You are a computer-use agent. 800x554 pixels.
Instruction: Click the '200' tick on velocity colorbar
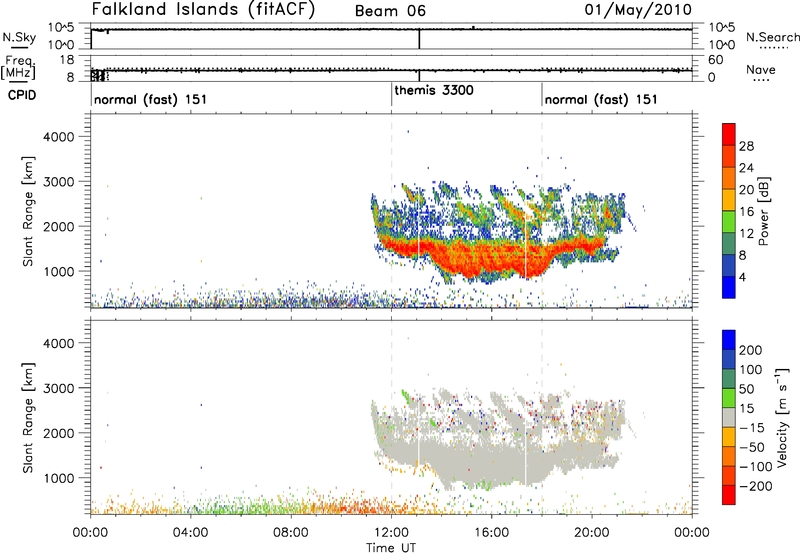751,350
